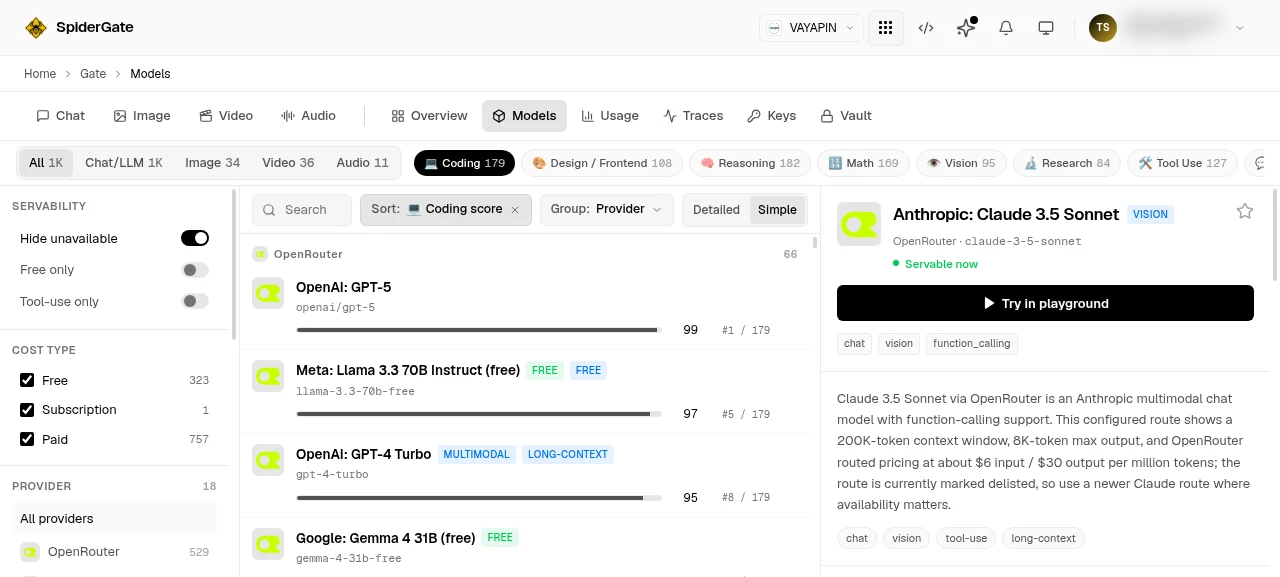Click the Claude 3.5 Sonnet large logo
The height and width of the screenshot is (577, 1280).
click(x=859, y=224)
